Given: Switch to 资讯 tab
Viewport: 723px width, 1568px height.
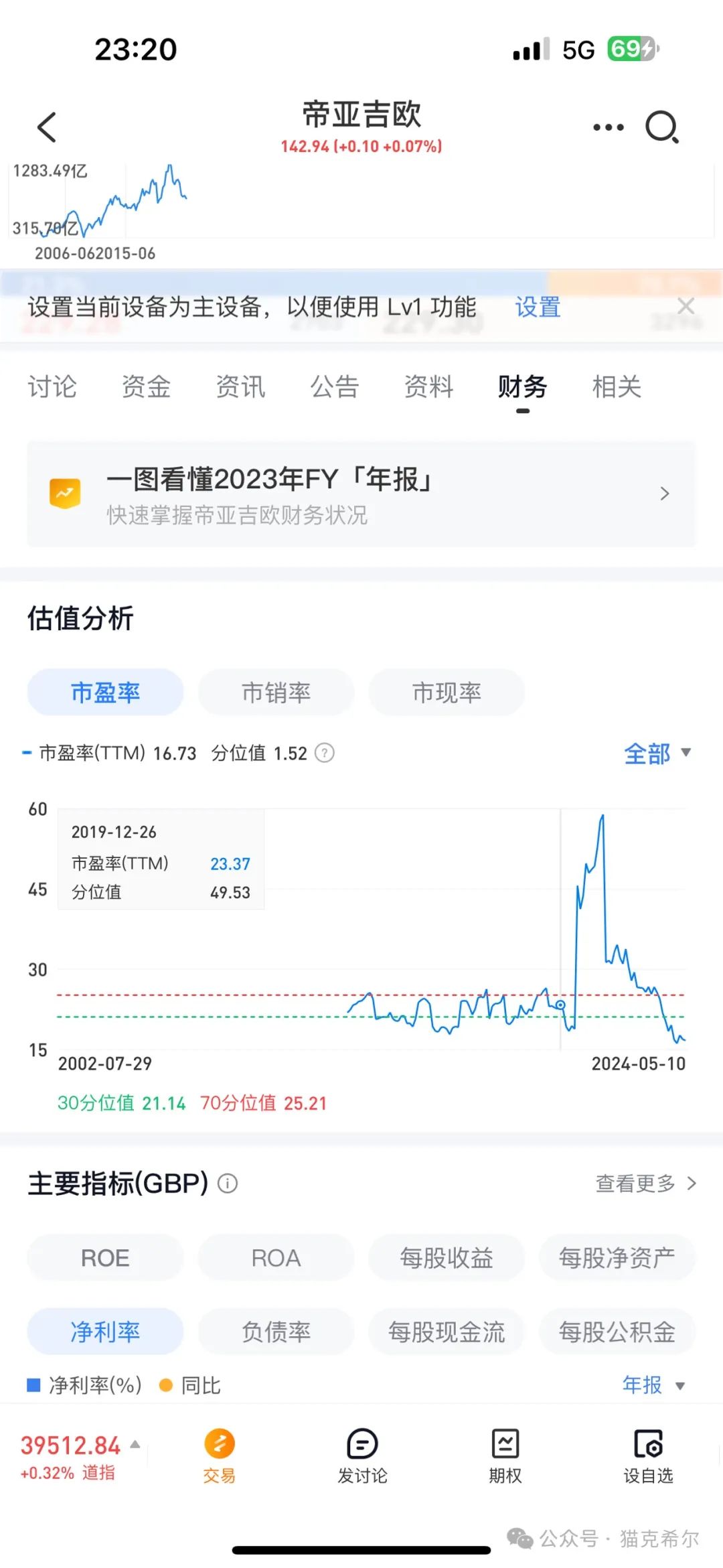Looking at the screenshot, I should 240,386.
